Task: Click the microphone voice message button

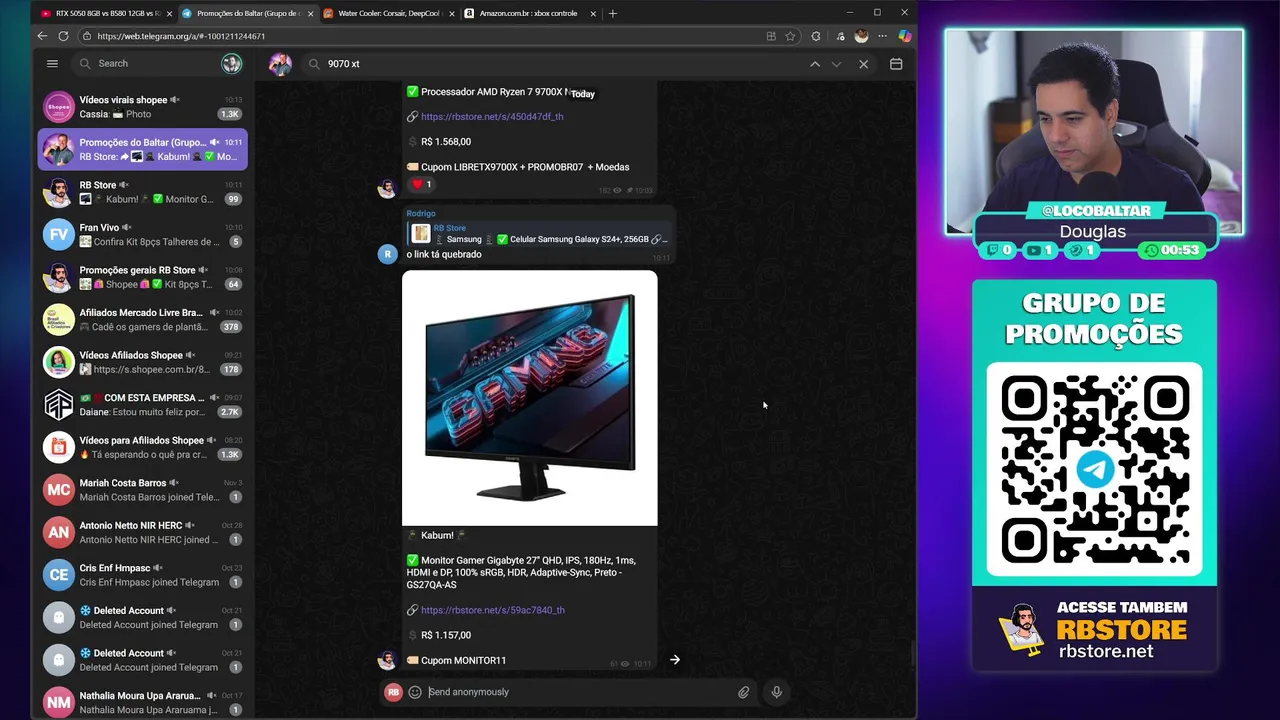Action: coord(776,692)
